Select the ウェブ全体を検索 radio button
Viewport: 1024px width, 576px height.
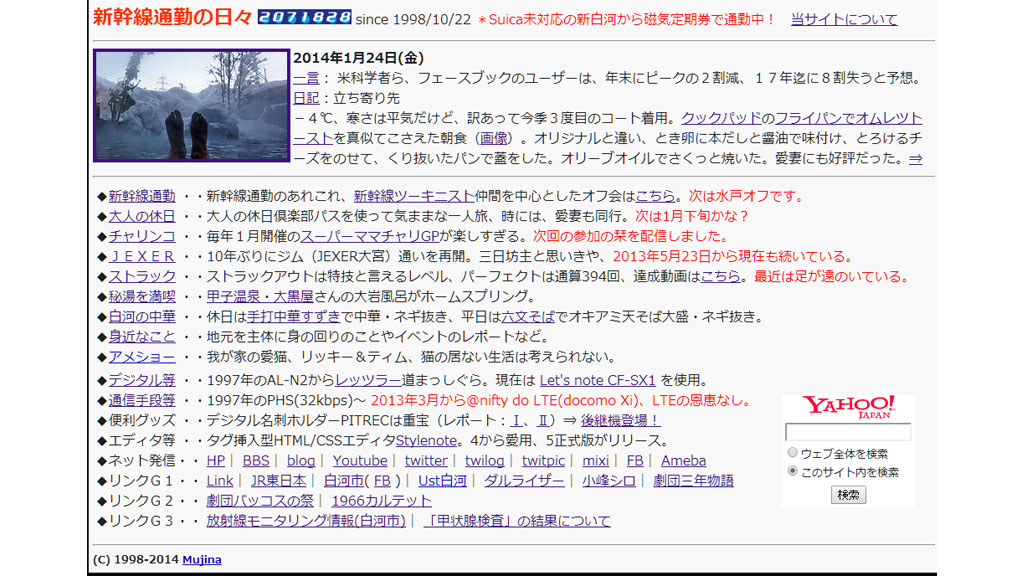(792, 452)
